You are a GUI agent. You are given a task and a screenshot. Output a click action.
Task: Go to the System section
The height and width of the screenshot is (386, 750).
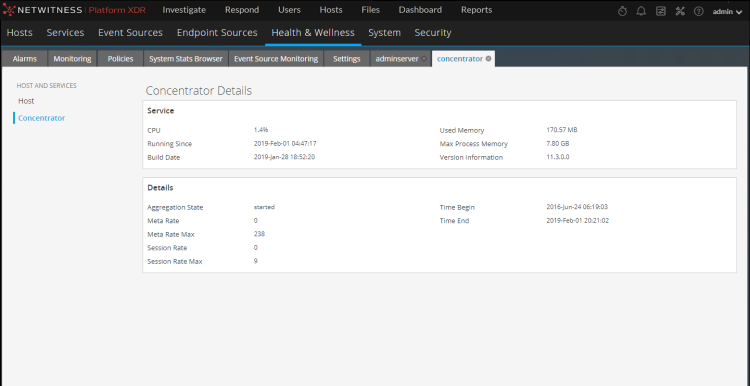pyautogui.click(x=385, y=33)
